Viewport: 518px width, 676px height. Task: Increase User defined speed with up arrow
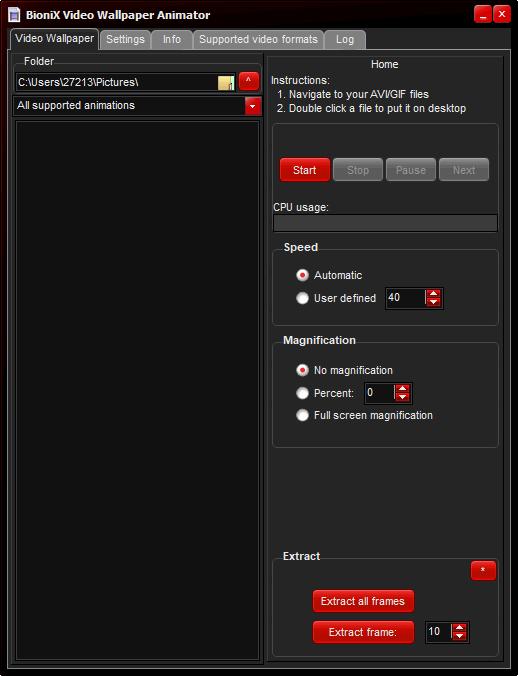(433, 294)
